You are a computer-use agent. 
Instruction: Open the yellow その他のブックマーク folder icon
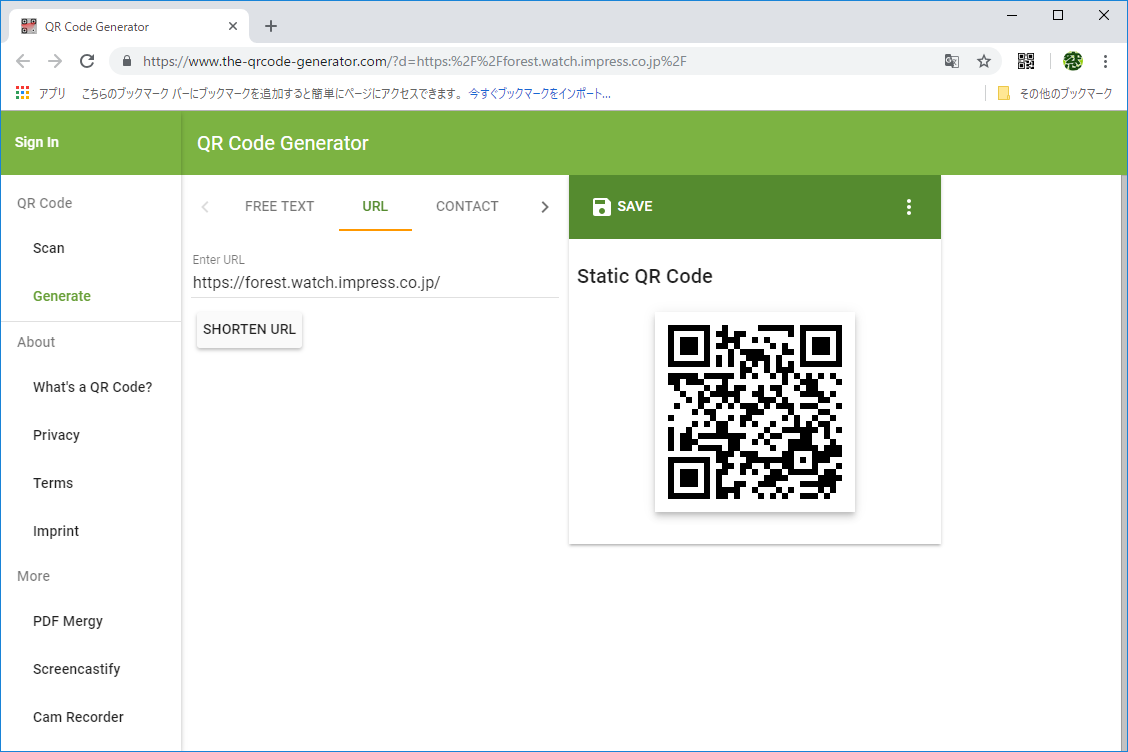(x=1003, y=92)
